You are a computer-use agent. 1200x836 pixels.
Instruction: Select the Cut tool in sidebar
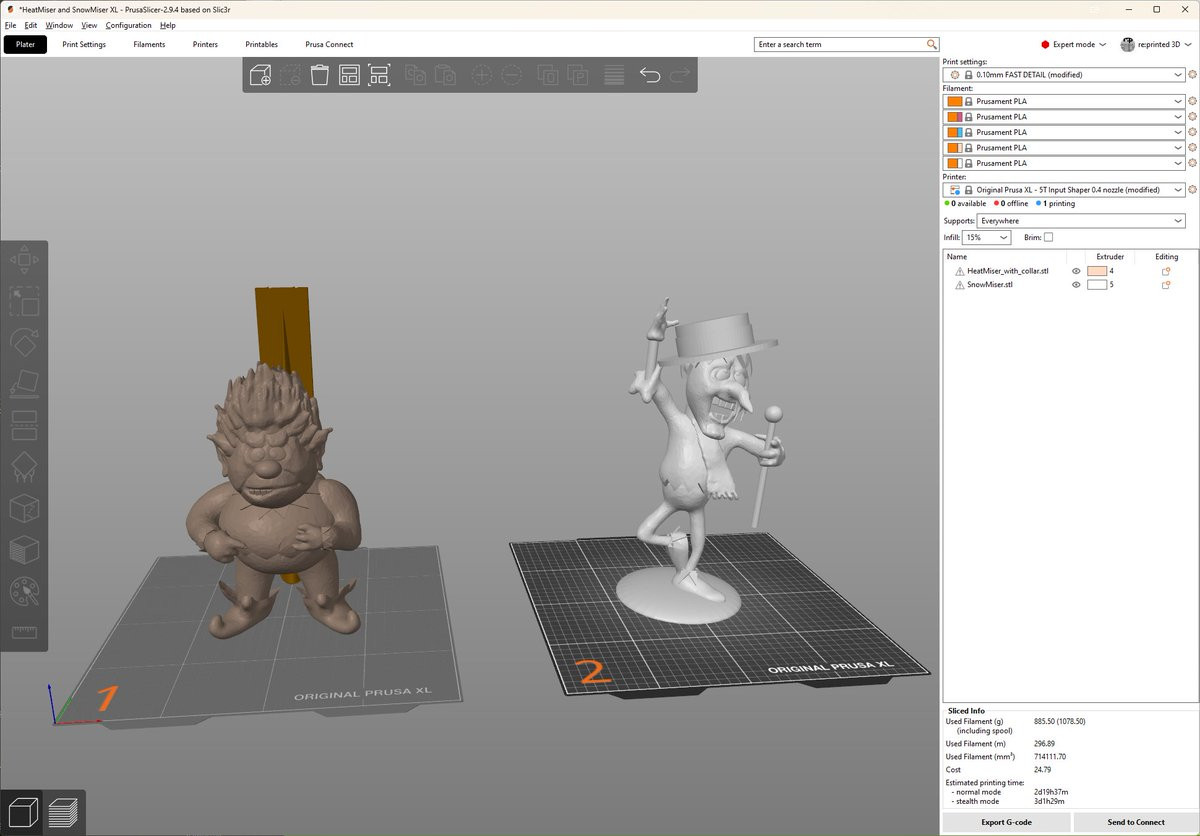(x=24, y=425)
